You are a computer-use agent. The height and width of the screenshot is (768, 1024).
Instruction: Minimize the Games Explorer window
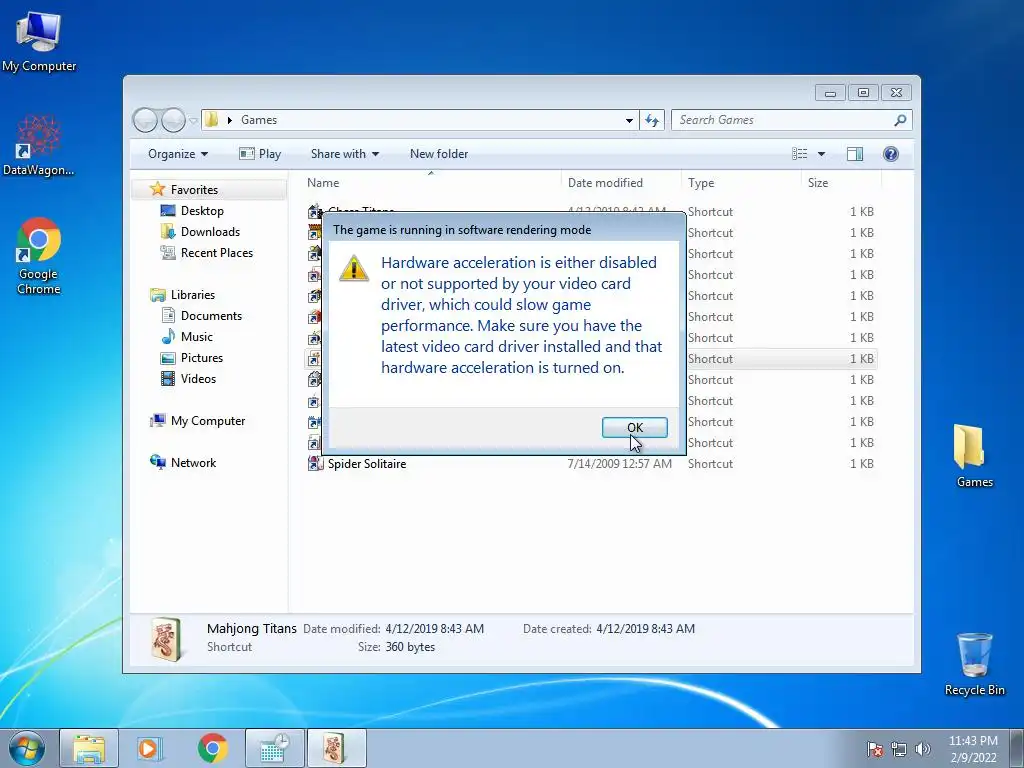click(x=830, y=93)
